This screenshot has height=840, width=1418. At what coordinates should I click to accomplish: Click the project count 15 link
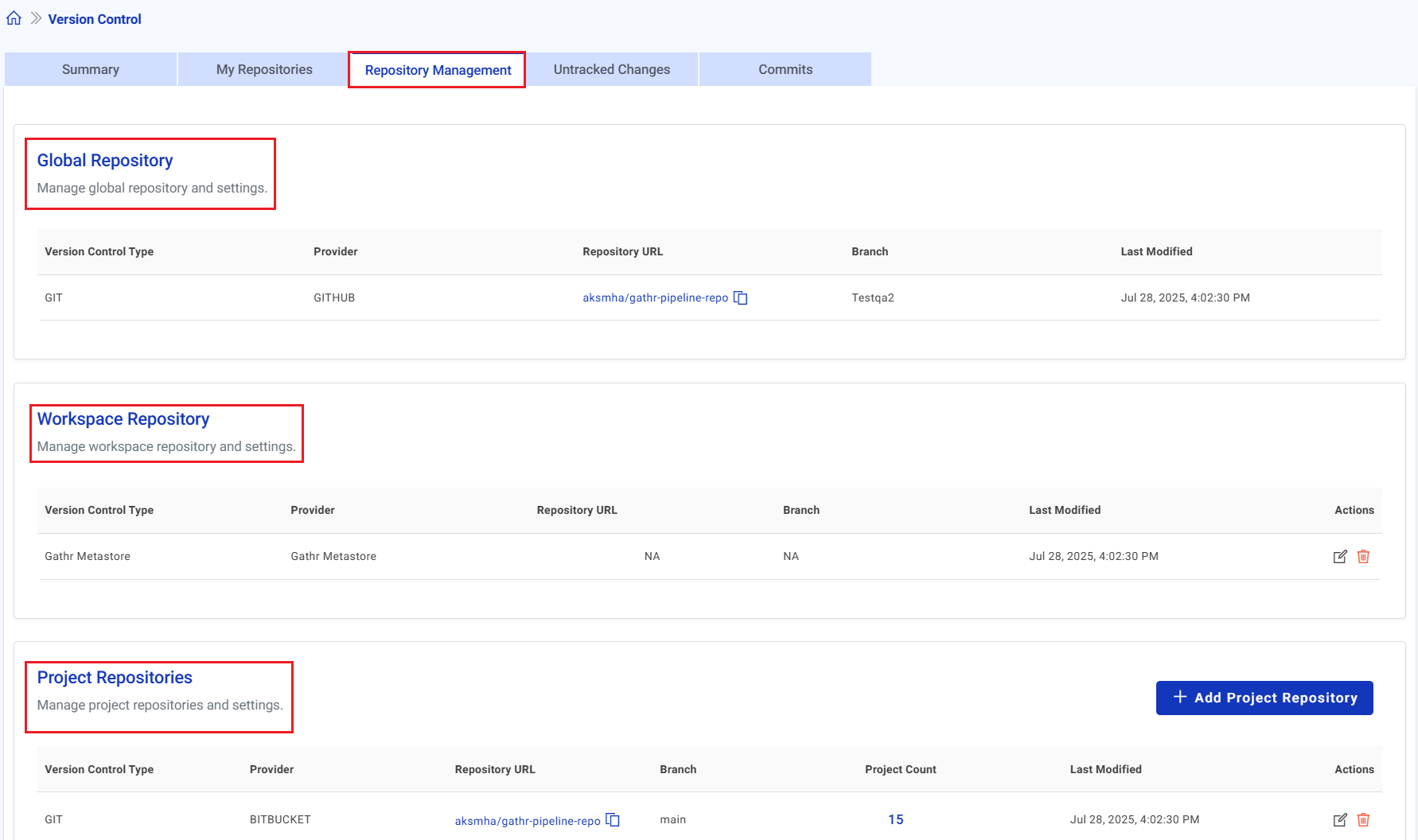point(895,819)
